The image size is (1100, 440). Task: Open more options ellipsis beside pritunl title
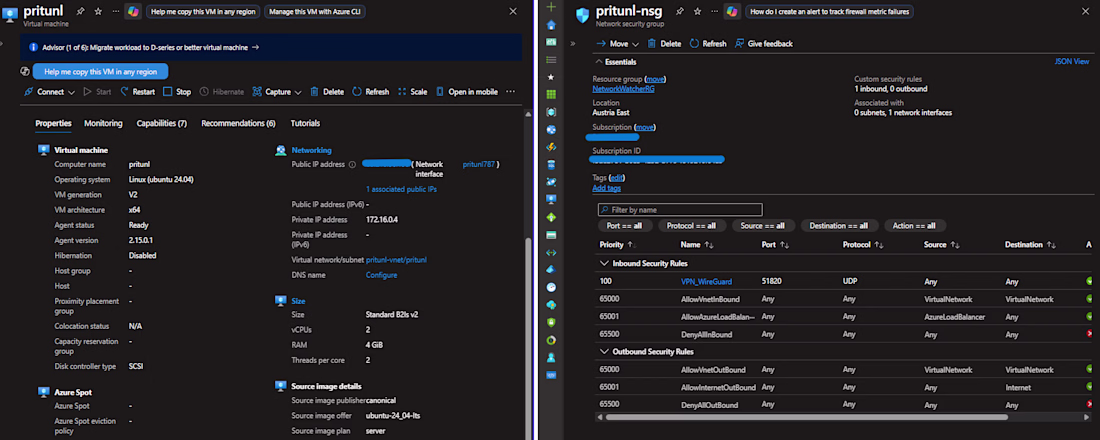tap(114, 12)
